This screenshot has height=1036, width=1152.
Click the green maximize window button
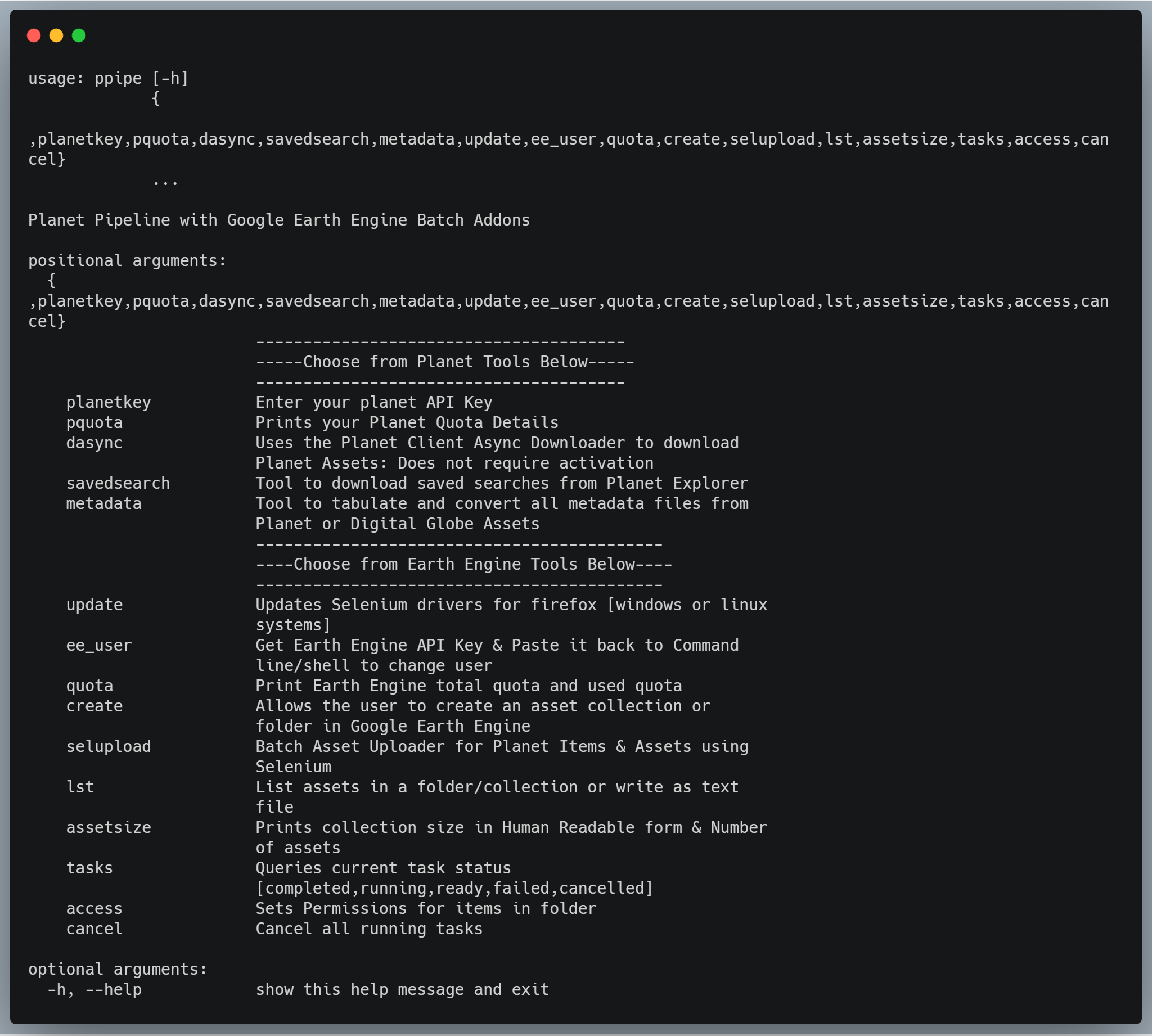point(79,36)
